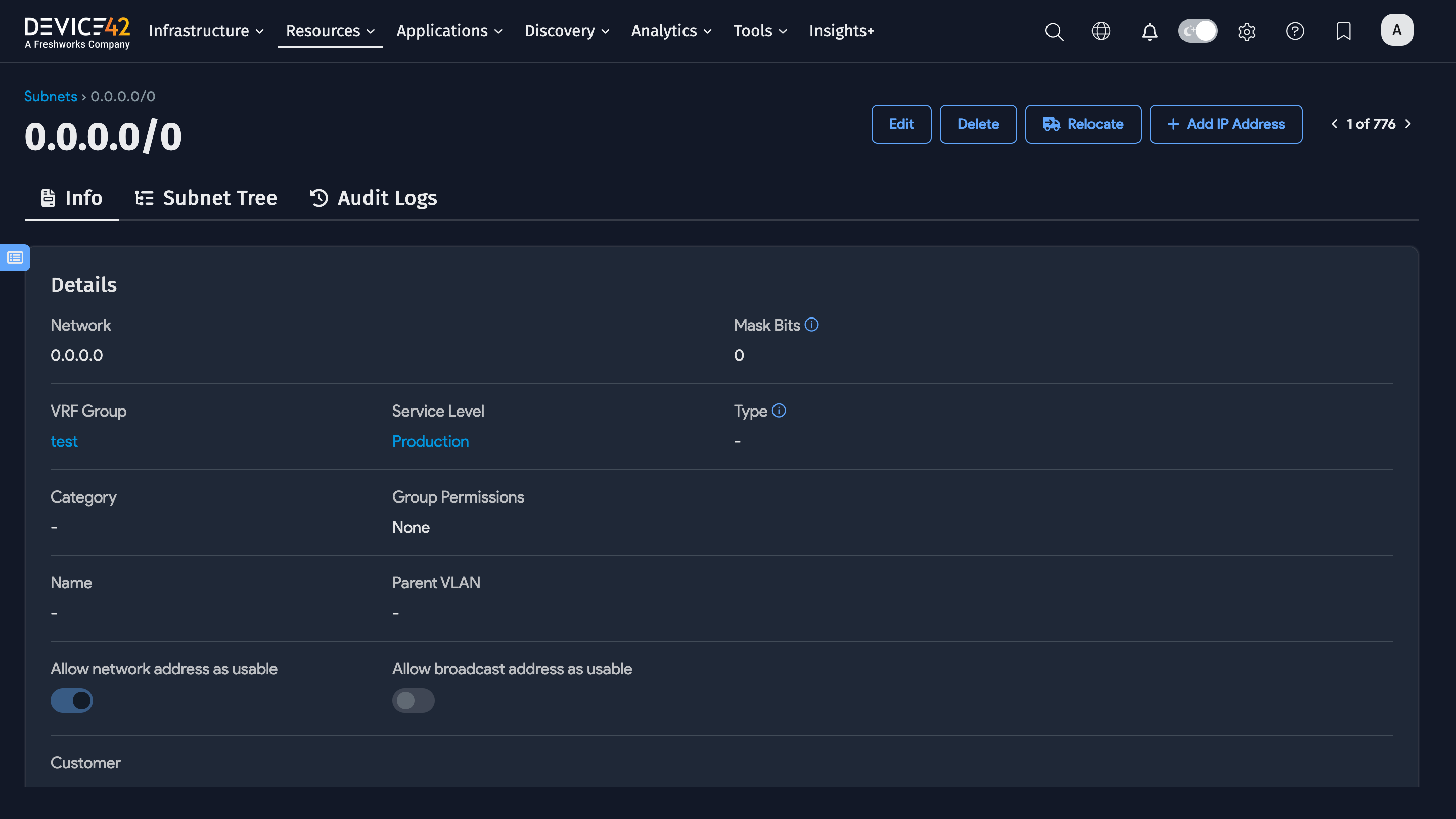Viewport: 1456px width, 819px height.
Task: Open the Discovery dropdown
Action: click(566, 31)
